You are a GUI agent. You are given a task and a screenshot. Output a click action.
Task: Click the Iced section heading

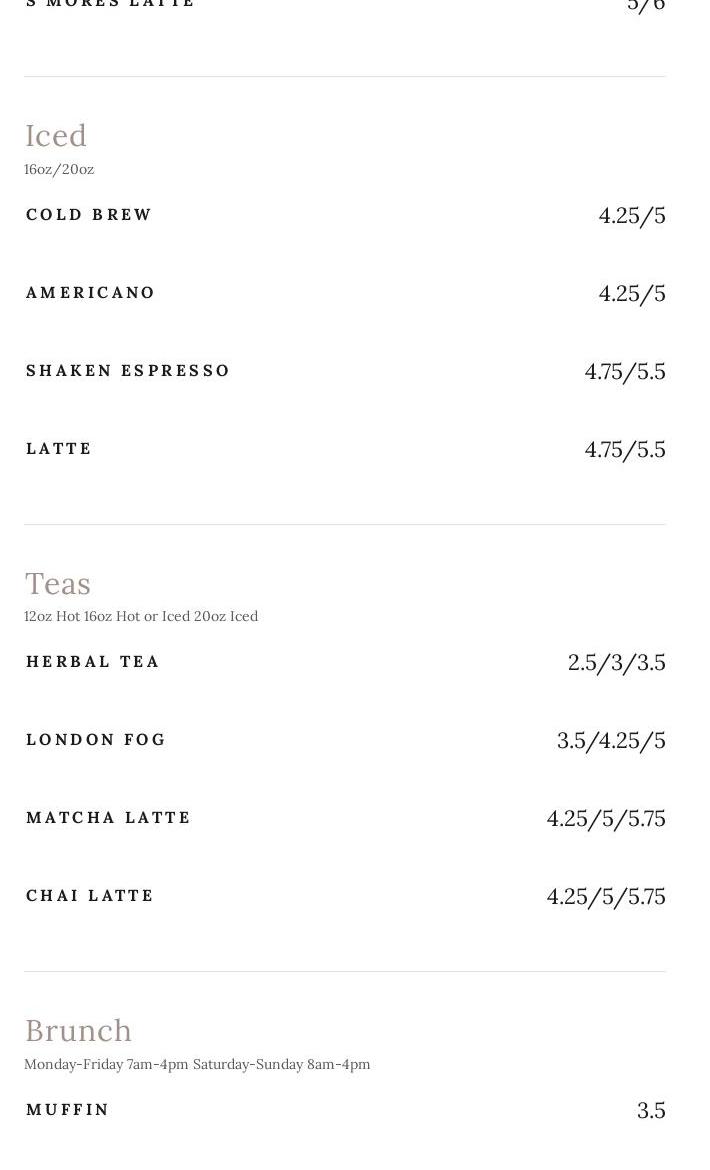coord(56,136)
